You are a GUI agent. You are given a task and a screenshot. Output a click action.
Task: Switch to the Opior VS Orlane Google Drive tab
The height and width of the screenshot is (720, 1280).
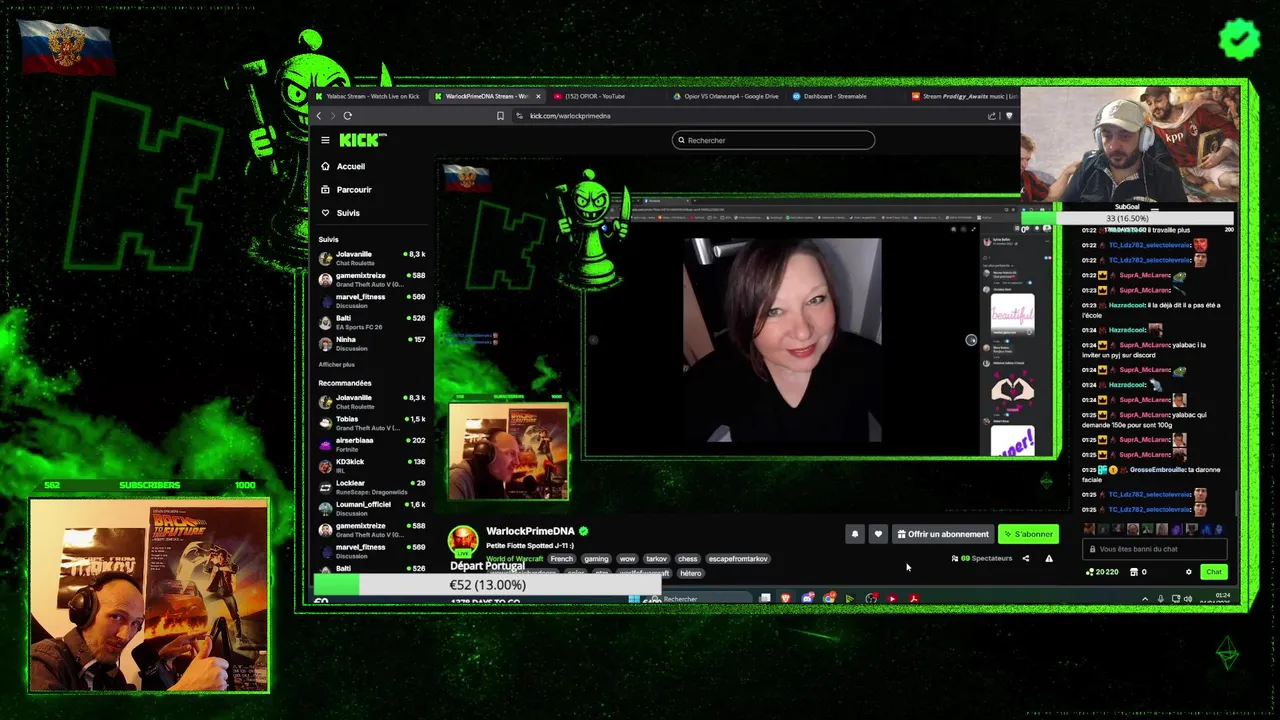[x=725, y=96]
